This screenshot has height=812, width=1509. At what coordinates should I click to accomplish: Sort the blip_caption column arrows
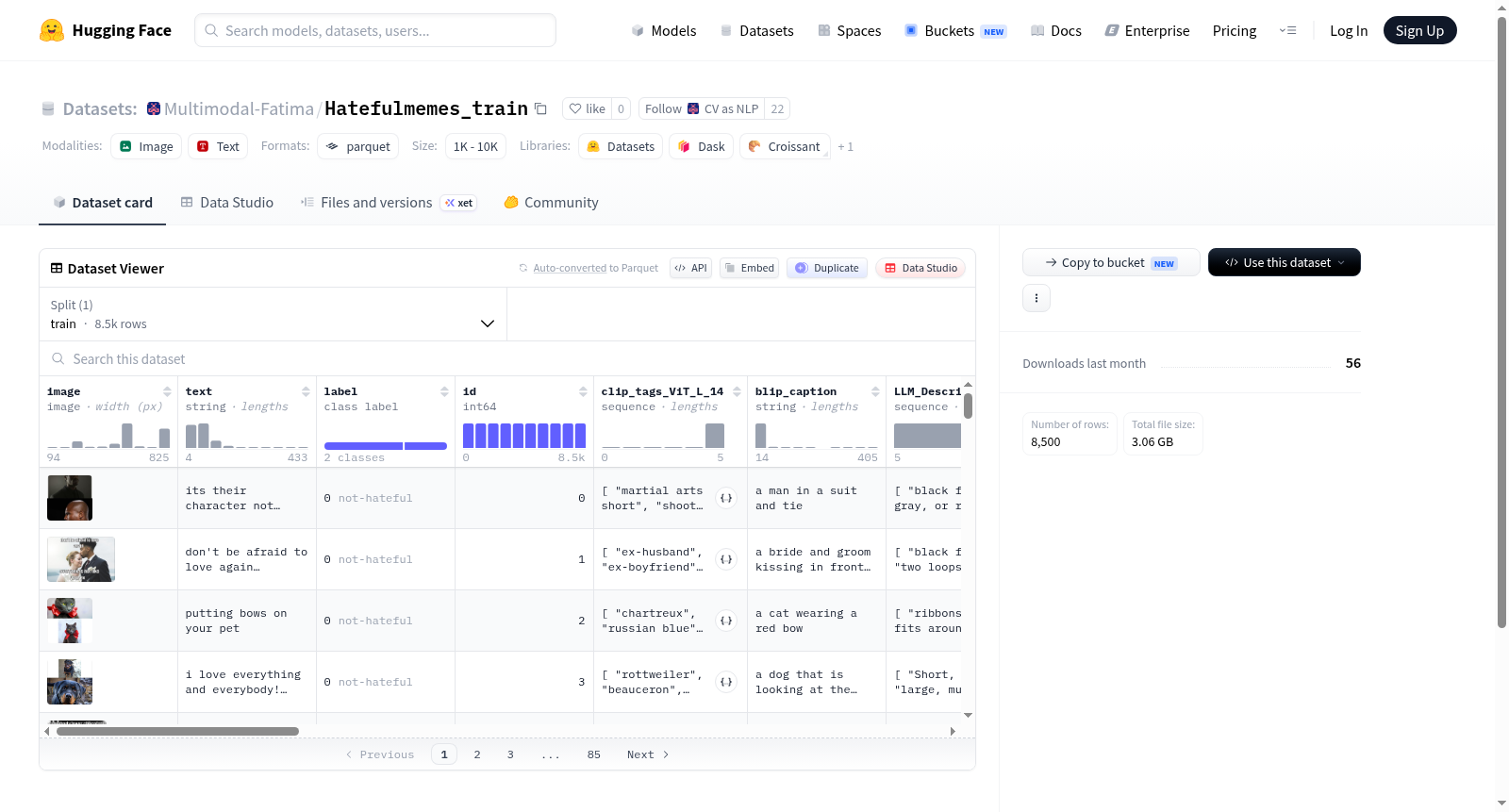(x=875, y=391)
